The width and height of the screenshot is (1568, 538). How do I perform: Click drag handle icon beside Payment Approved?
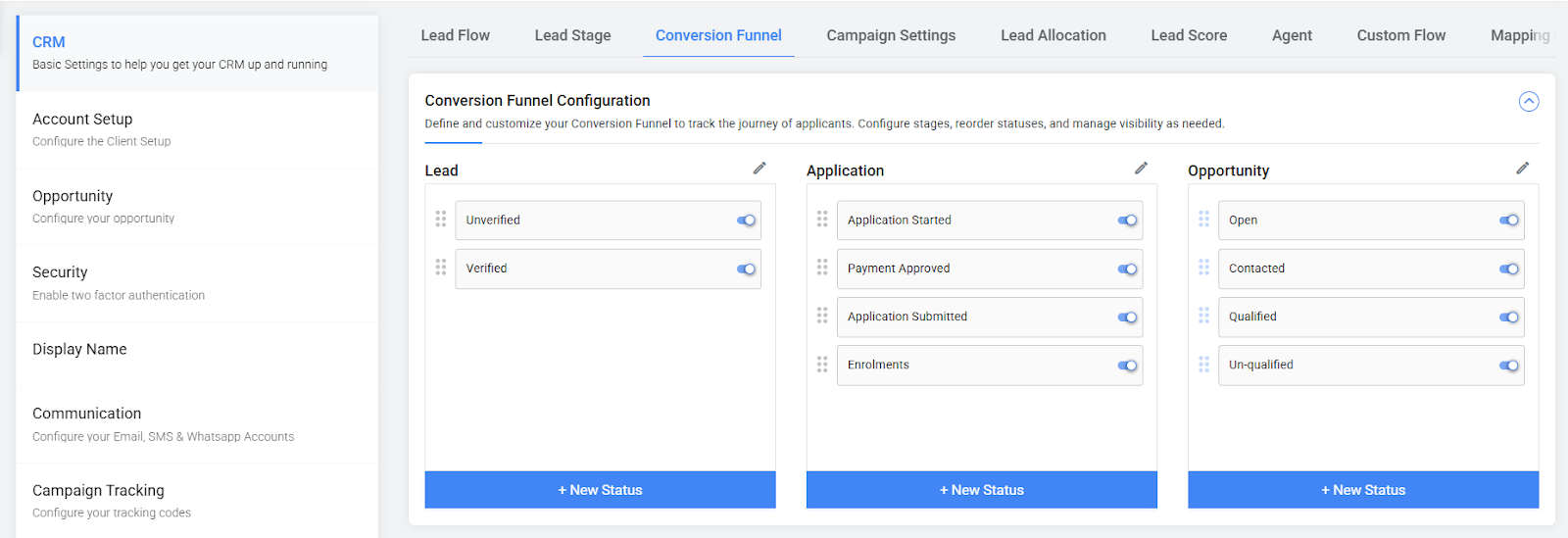tap(822, 268)
